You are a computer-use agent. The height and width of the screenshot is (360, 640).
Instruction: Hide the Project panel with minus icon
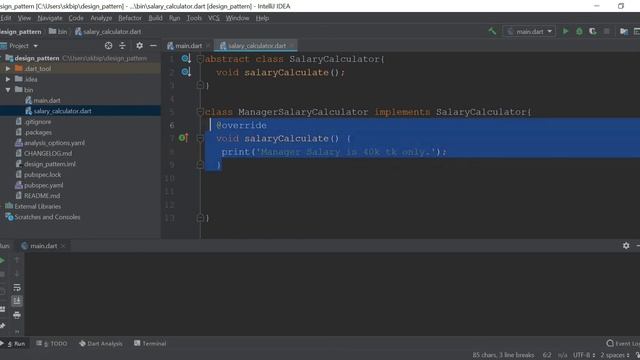tap(153, 46)
